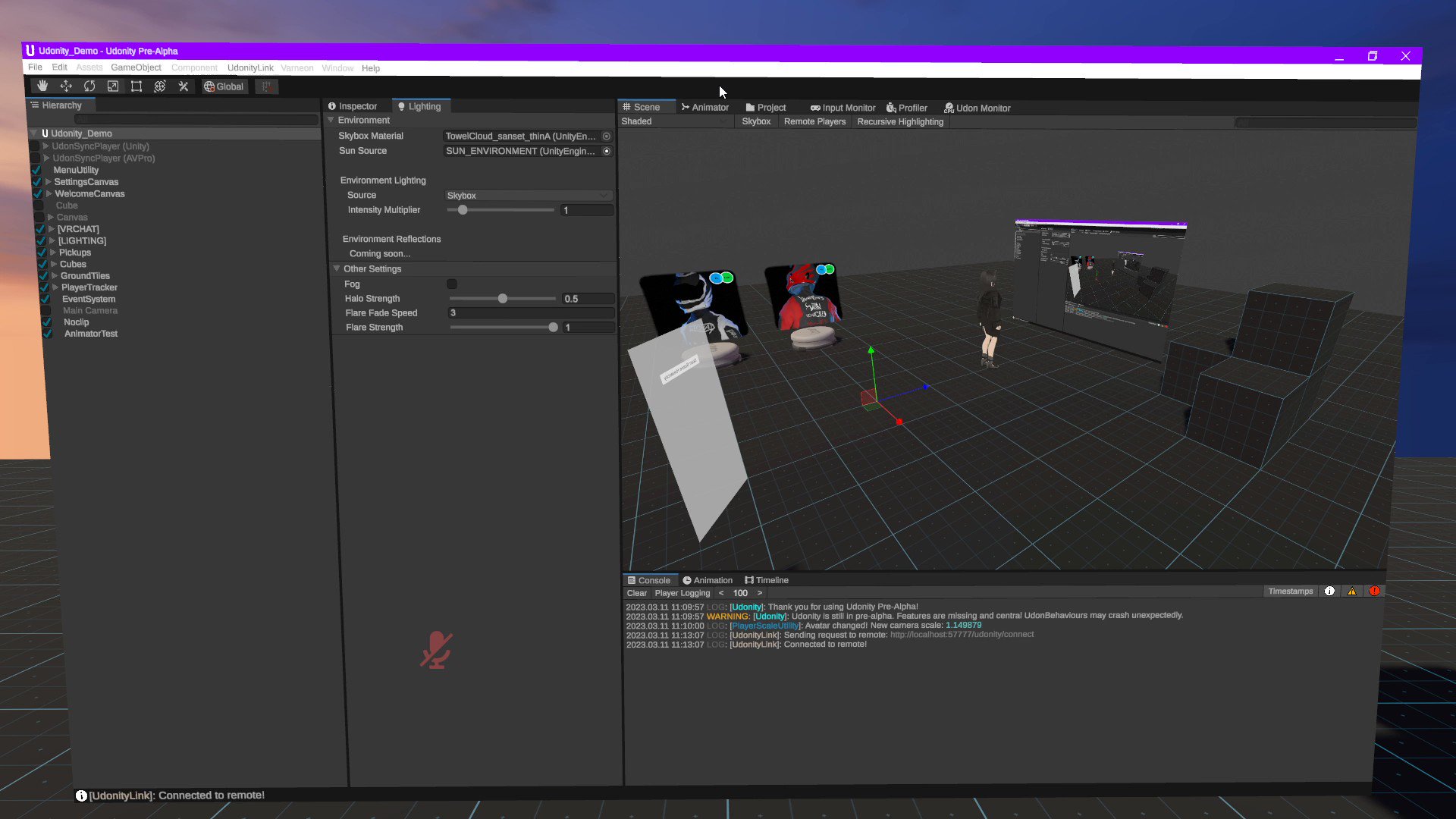Image resolution: width=1456 pixels, height=819 pixels.
Task: Expand the PlayerTracker node
Action: (55, 287)
